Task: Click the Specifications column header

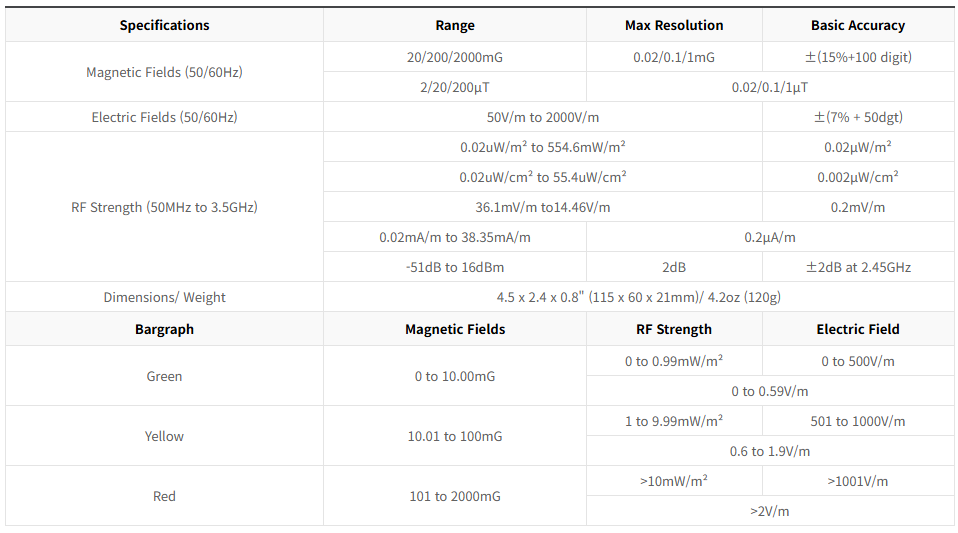Action: pyautogui.click(x=164, y=25)
